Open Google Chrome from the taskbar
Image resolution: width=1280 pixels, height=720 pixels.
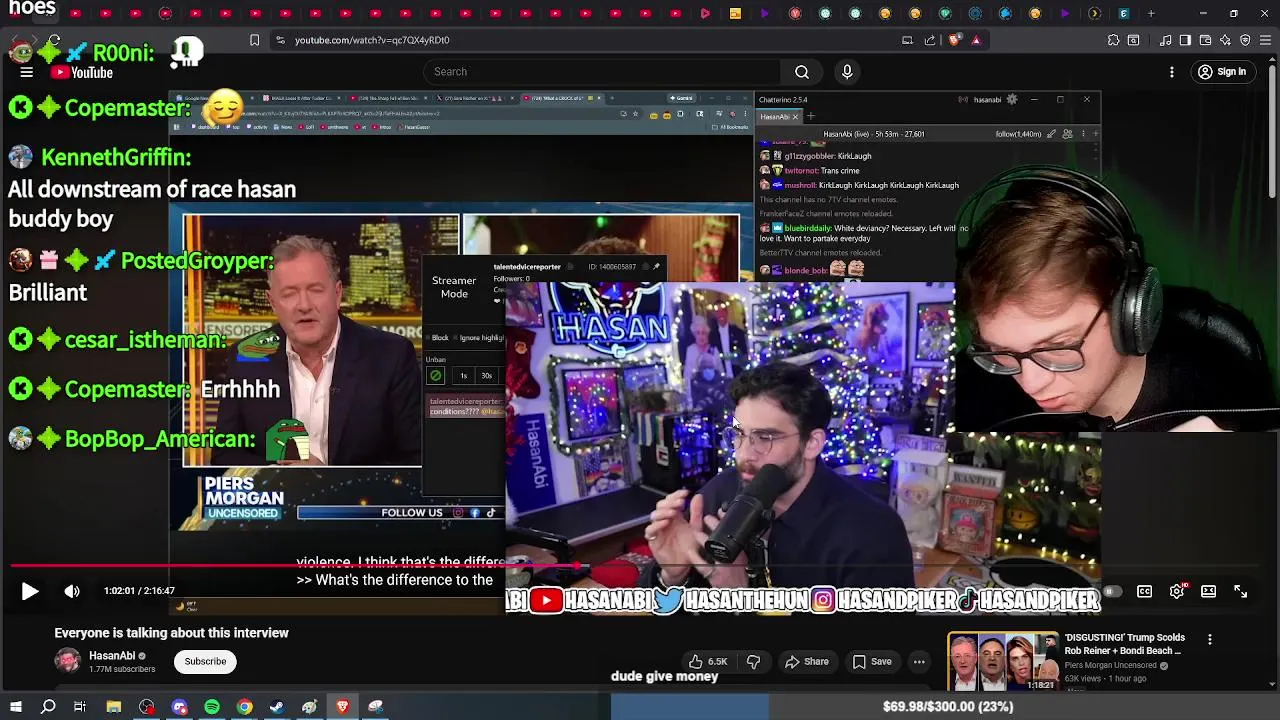pyautogui.click(x=244, y=707)
